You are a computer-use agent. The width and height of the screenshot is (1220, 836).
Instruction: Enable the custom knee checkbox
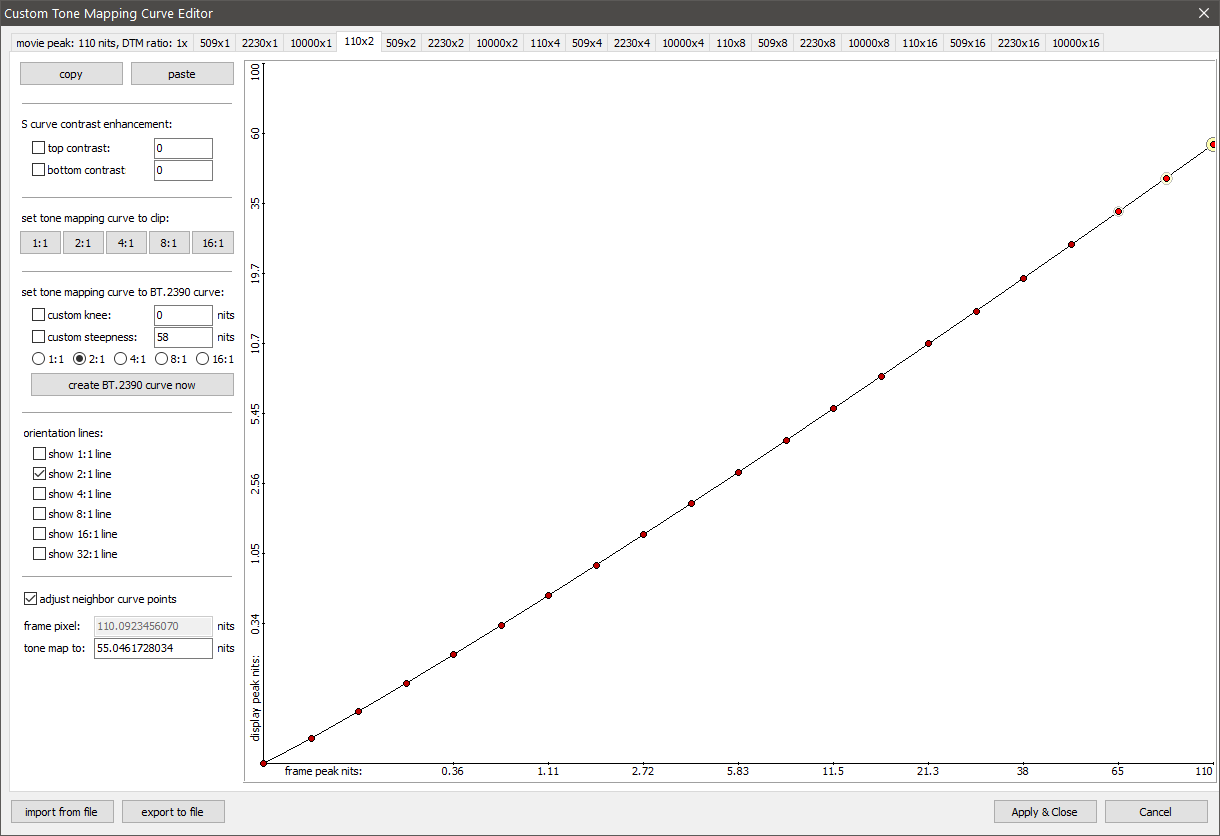[39, 315]
